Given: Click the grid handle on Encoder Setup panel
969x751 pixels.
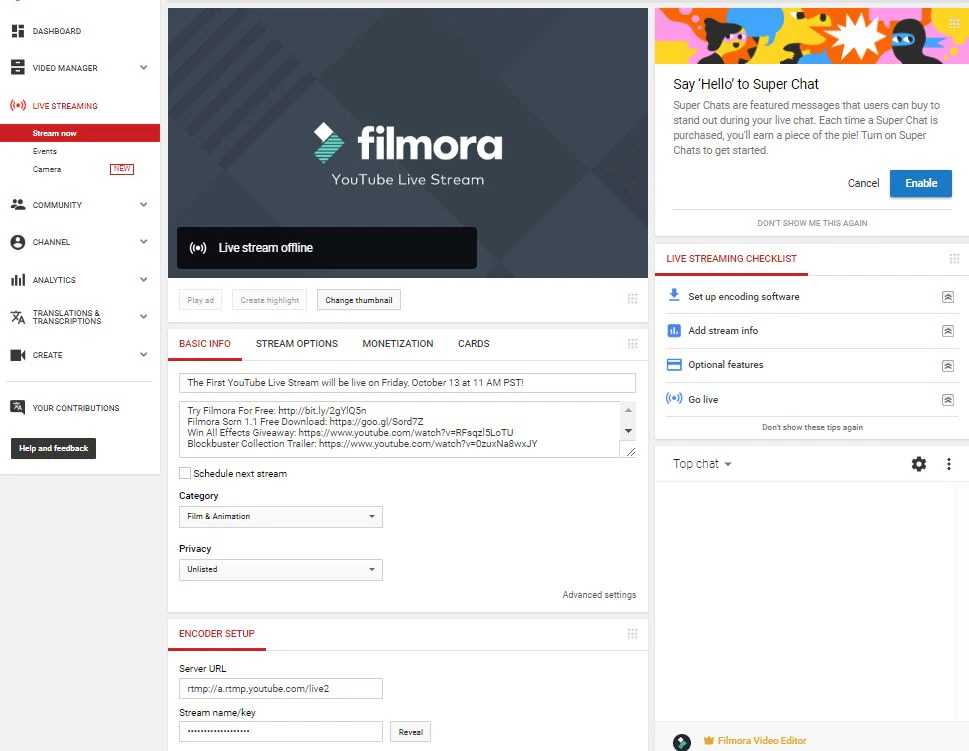Looking at the screenshot, I should [632, 634].
